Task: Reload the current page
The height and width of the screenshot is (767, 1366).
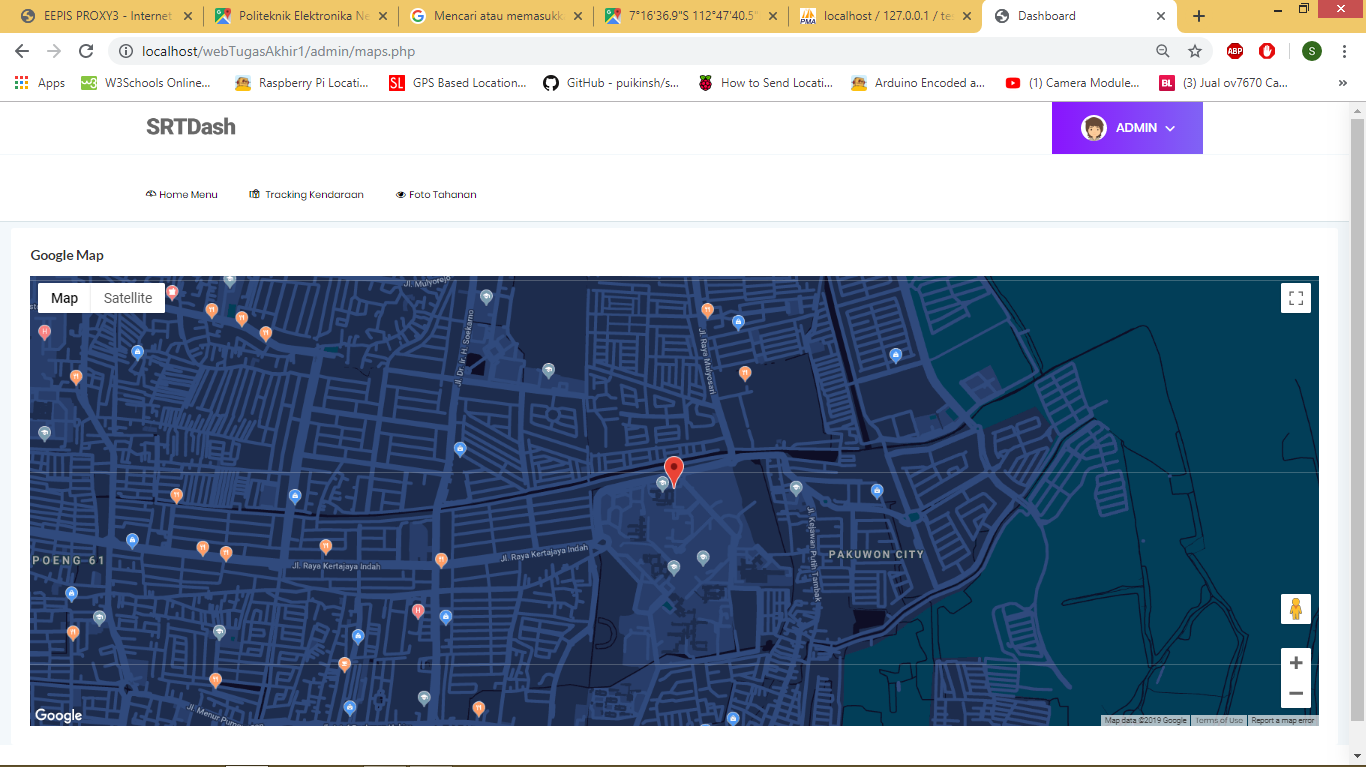Action: [86, 51]
